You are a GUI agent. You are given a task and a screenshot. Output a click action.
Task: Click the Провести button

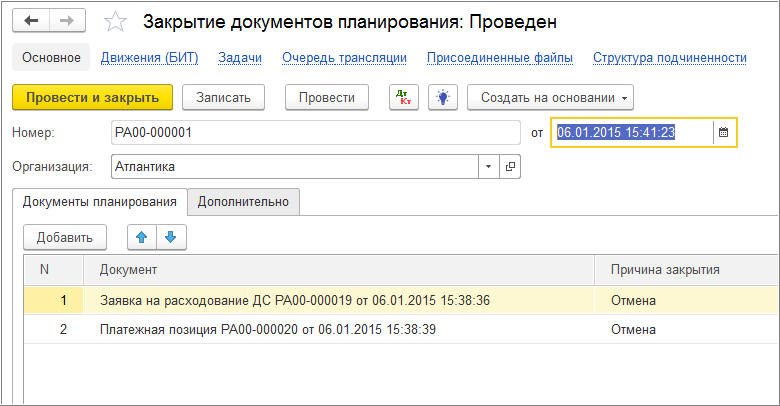pos(326,97)
